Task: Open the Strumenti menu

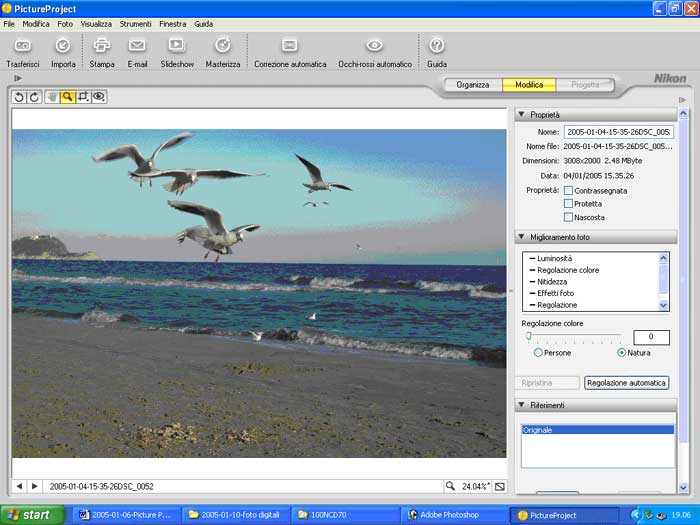Action: (x=135, y=23)
